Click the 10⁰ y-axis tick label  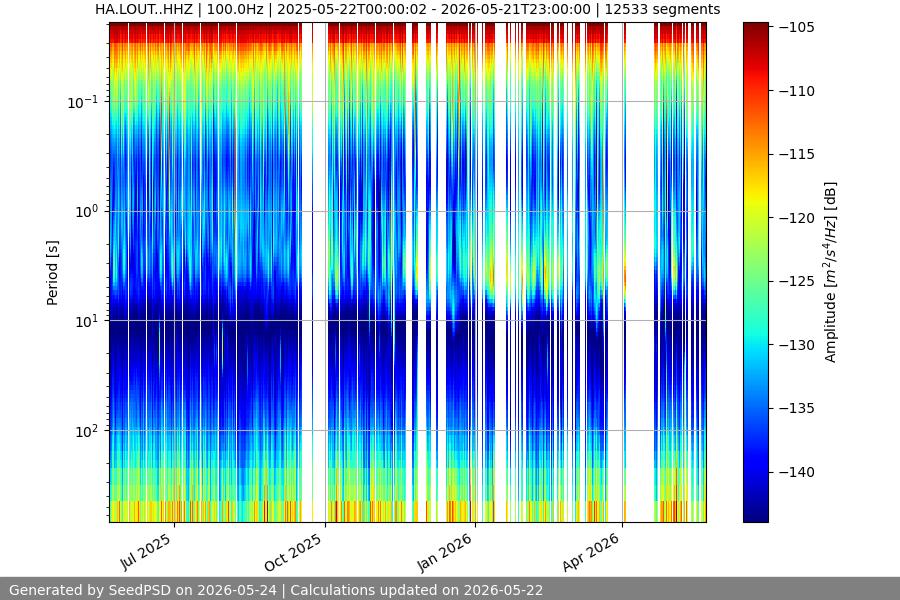[87, 211]
